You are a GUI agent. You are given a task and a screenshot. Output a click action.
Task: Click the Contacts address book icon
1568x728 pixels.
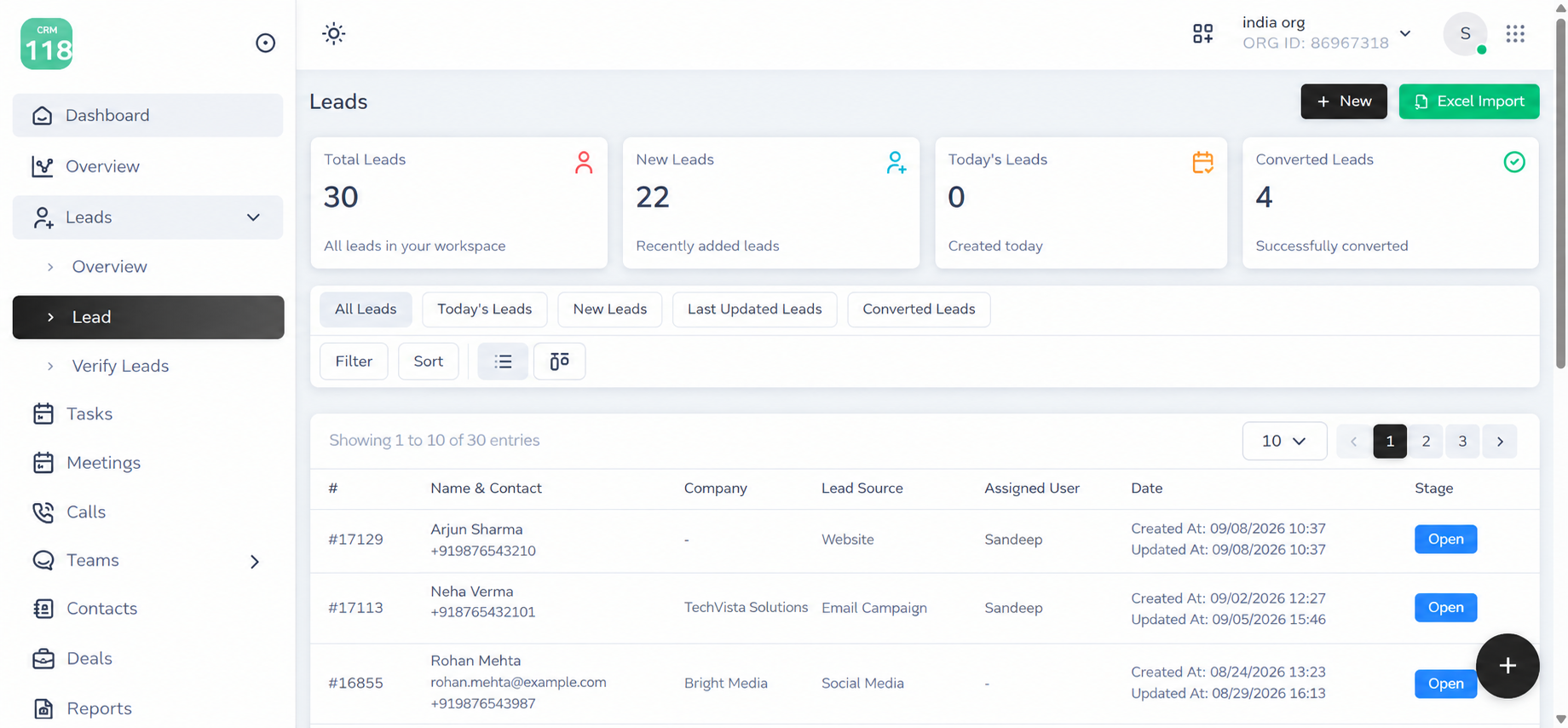(43, 609)
